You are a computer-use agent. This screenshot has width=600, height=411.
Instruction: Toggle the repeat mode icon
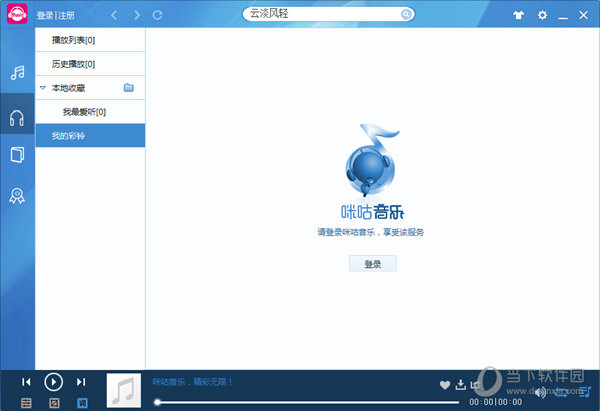pyautogui.click(x=561, y=392)
